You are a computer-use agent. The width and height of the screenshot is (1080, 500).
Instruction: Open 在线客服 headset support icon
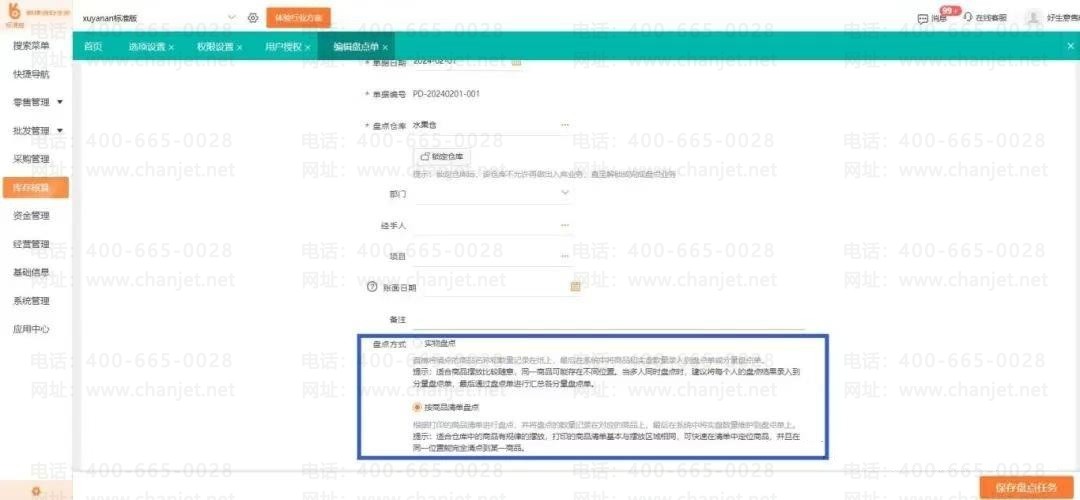tap(968, 18)
